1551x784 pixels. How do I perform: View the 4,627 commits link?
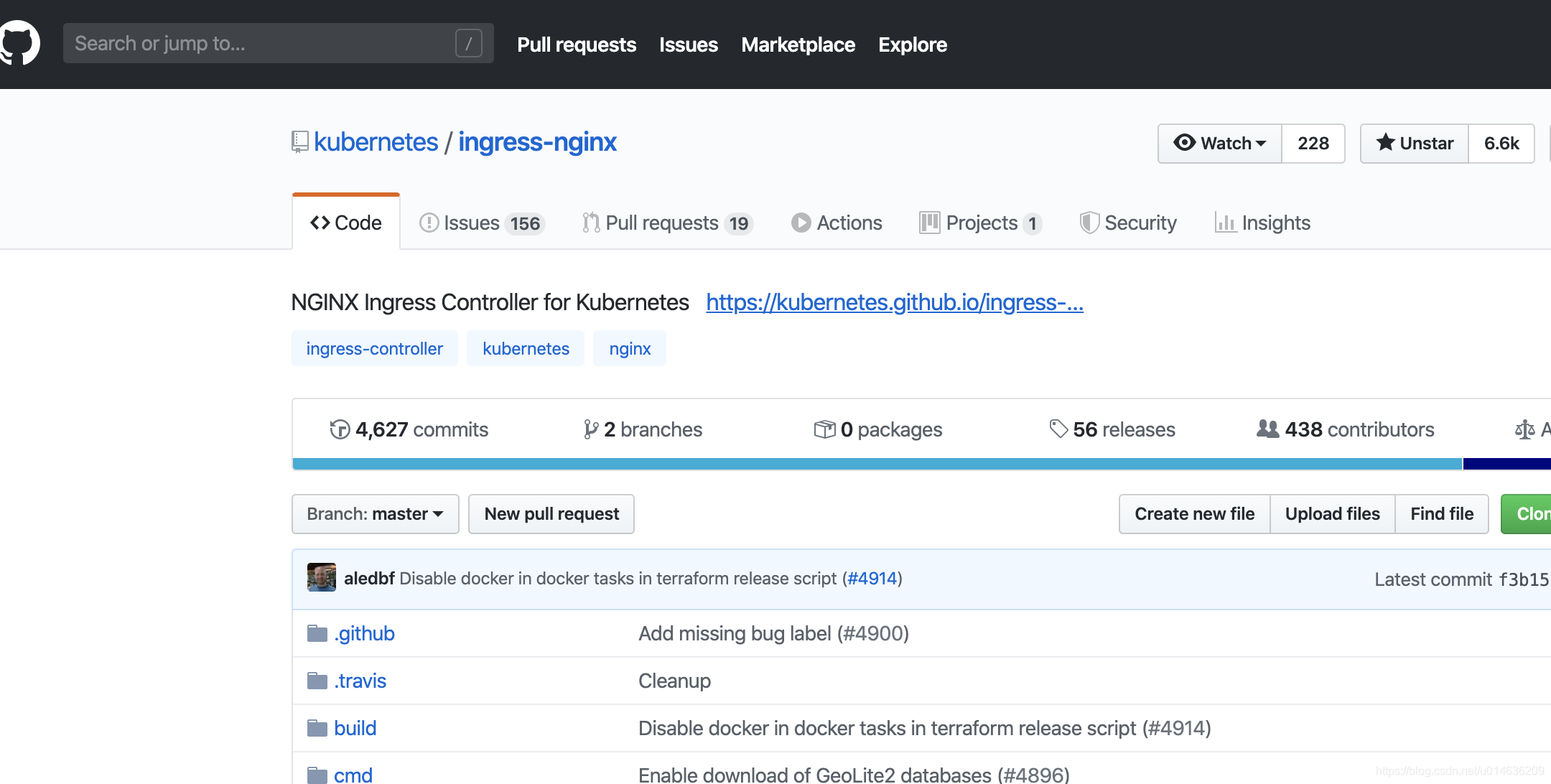point(409,429)
